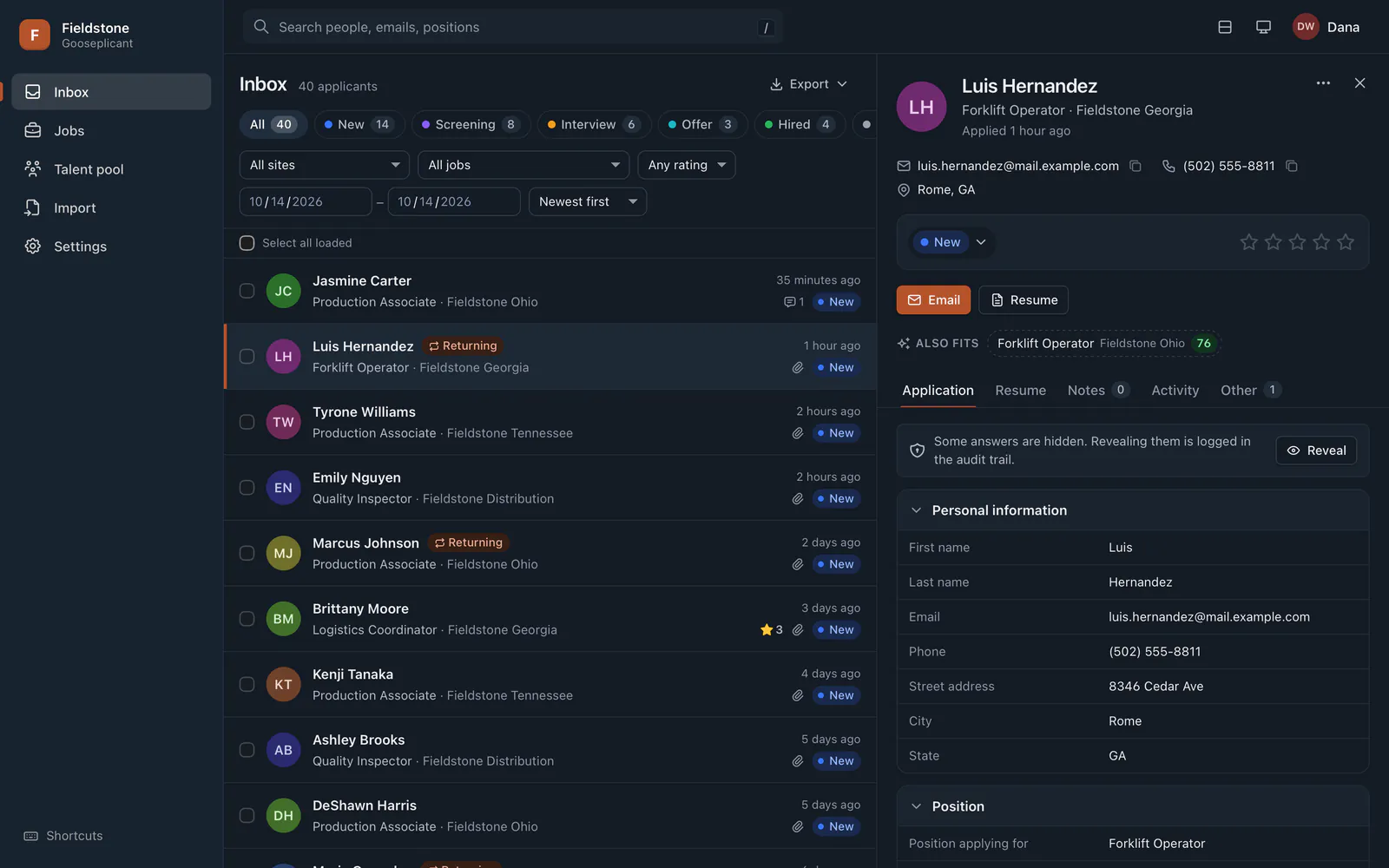The height and width of the screenshot is (868, 1389).
Task: Check the Select all loaded checkbox
Action: [x=247, y=243]
